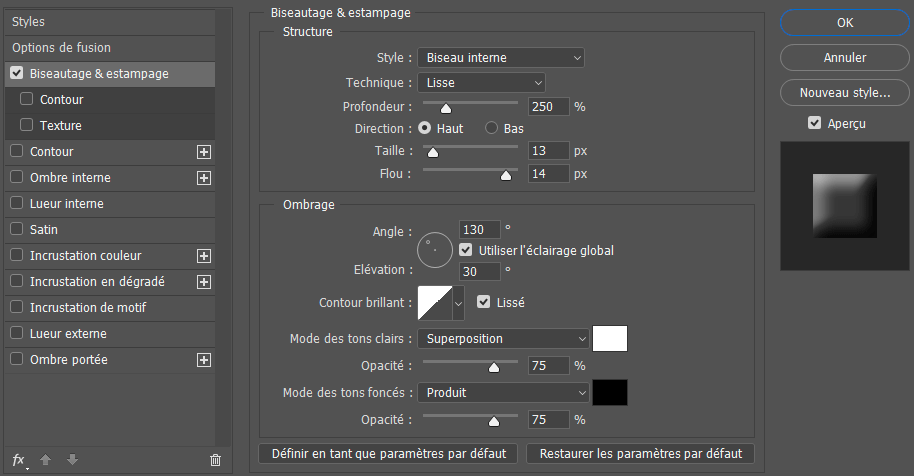
Task: Click the move effect down arrow
Action: (71, 460)
